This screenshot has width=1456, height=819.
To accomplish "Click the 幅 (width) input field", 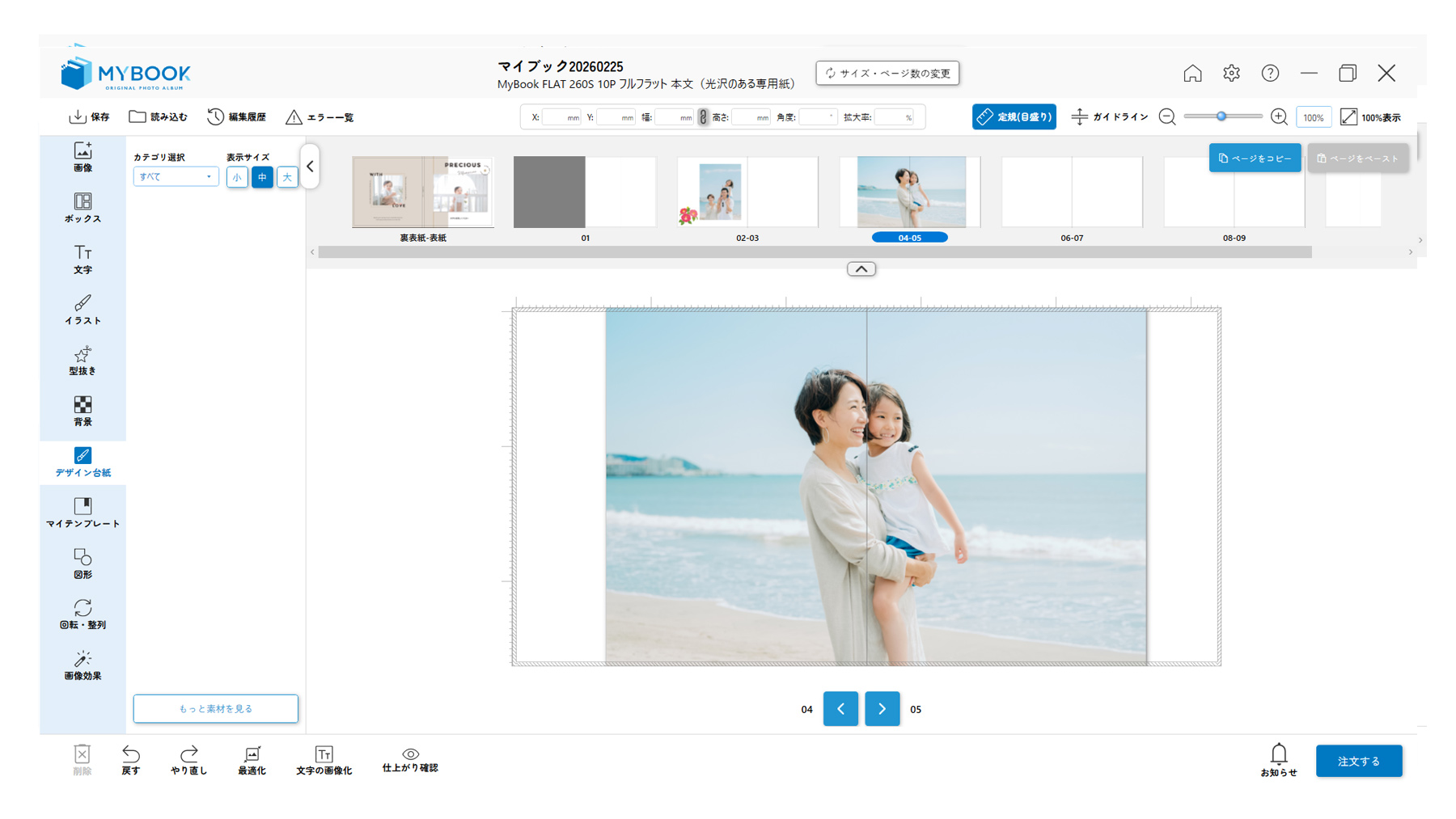I will pos(675,117).
